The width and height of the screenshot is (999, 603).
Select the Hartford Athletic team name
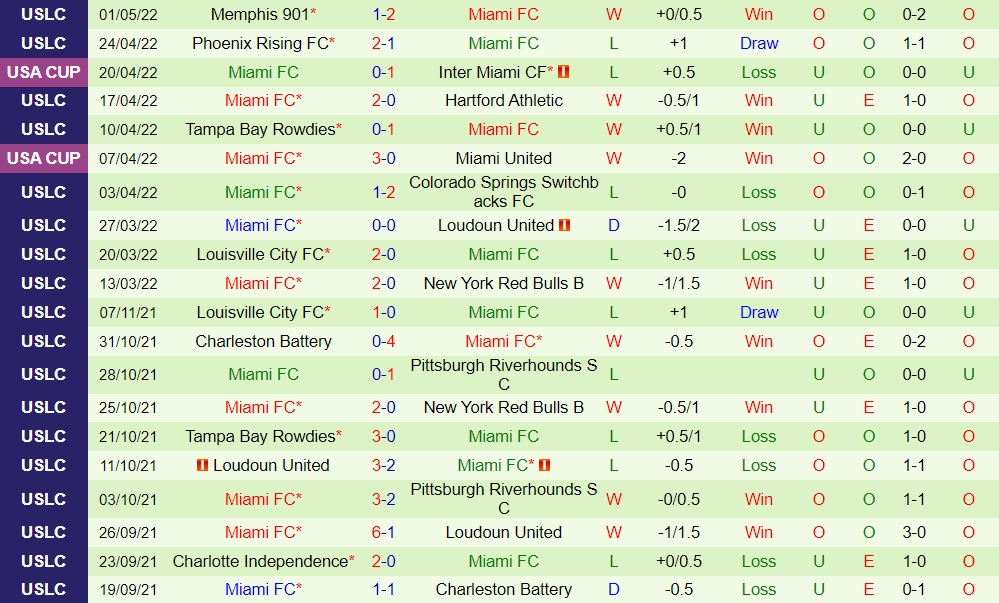503,100
